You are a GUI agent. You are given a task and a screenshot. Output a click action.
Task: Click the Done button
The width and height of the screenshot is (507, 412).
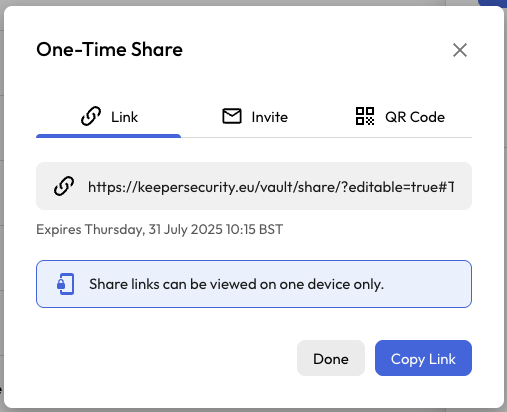331,358
